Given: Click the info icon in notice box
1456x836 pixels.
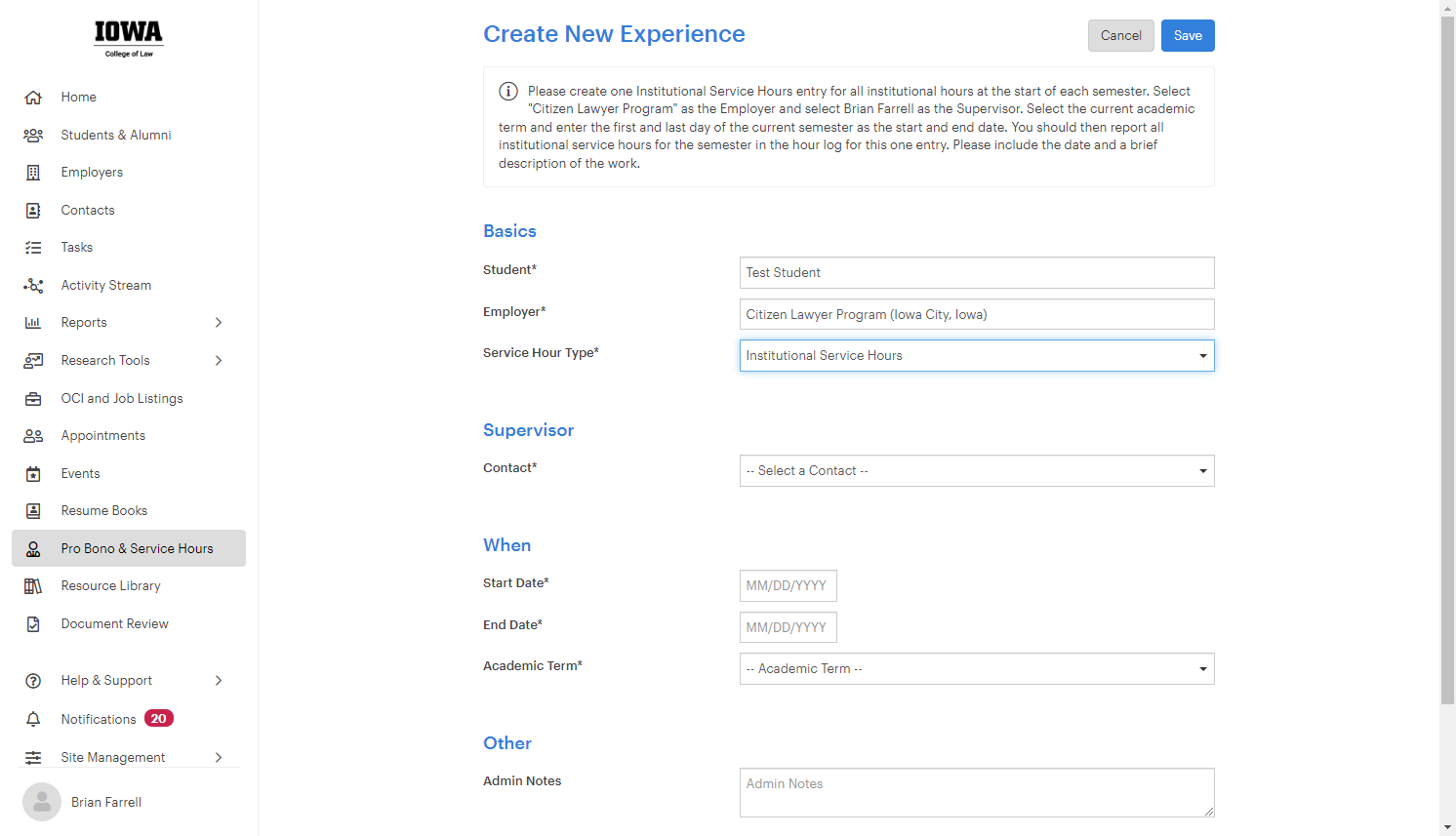Looking at the screenshot, I should pyautogui.click(x=508, y=91).
